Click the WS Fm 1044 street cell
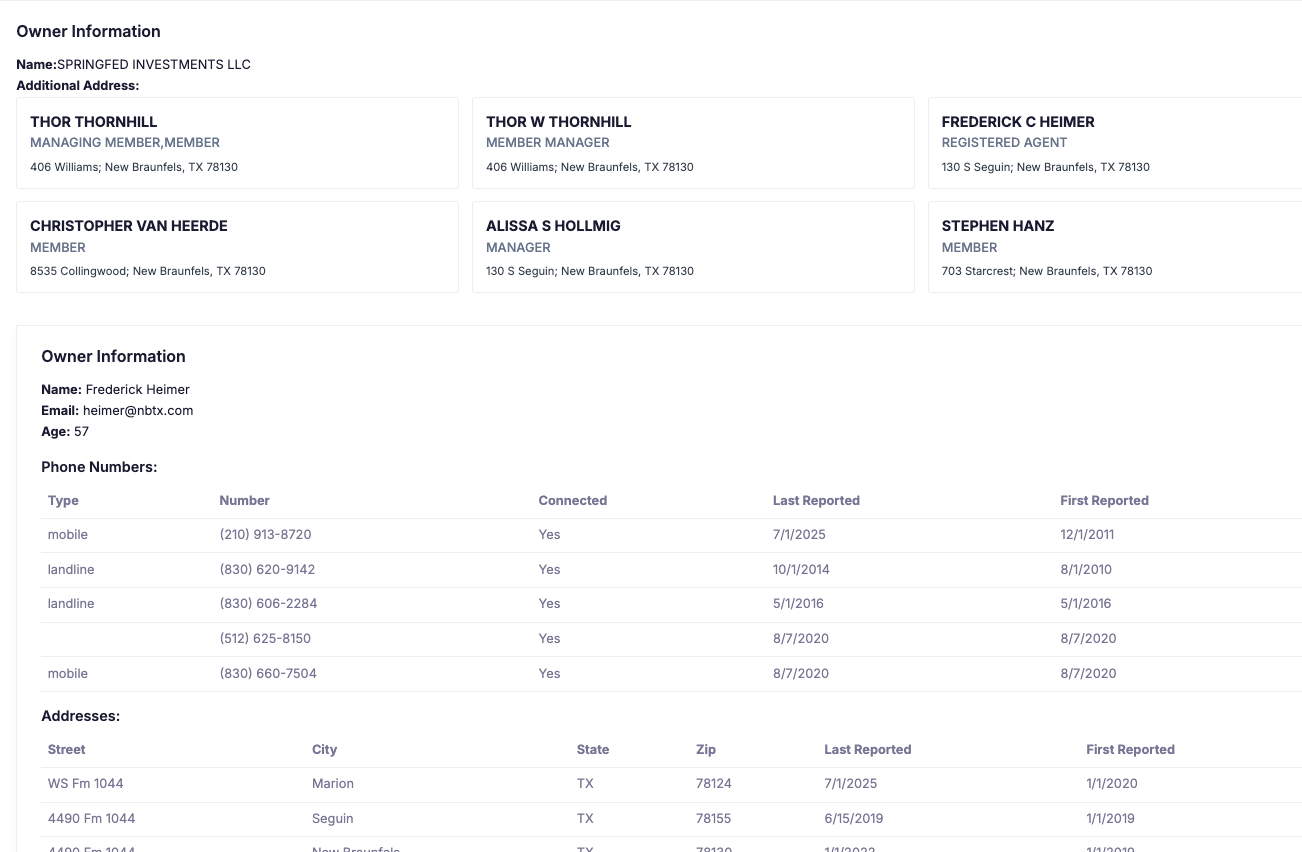The height and width of the screenshot is (852, 1302). point(86,783)
